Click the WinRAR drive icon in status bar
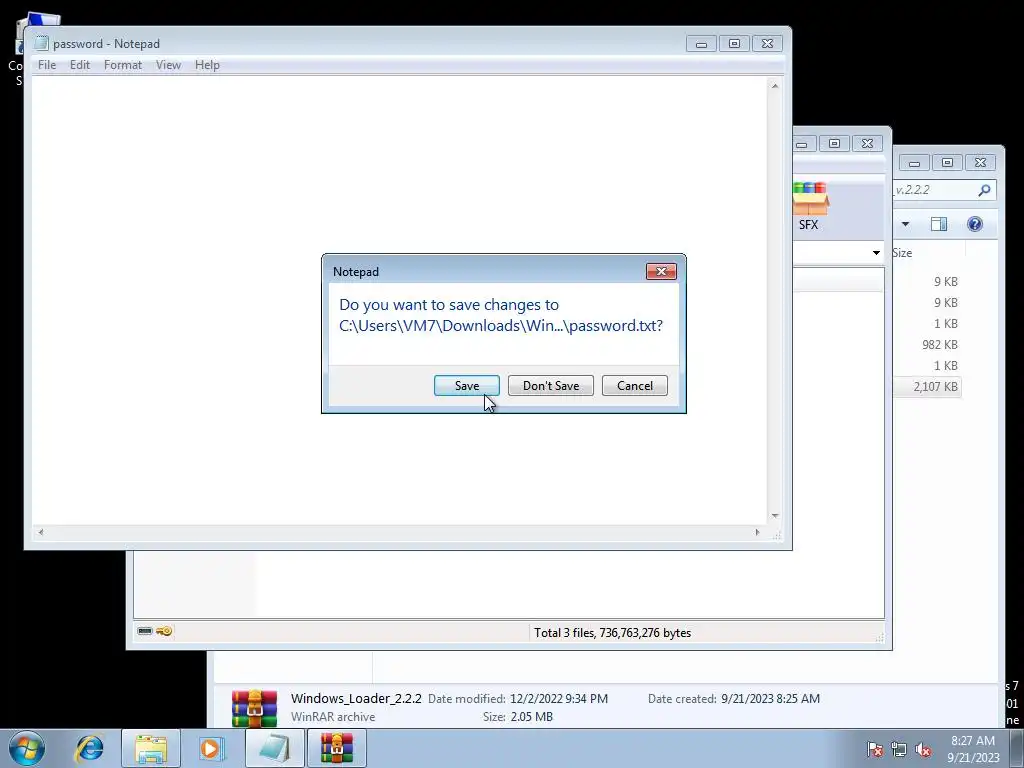This screenshot has height=768, width=1024. [x=145, y=631]
